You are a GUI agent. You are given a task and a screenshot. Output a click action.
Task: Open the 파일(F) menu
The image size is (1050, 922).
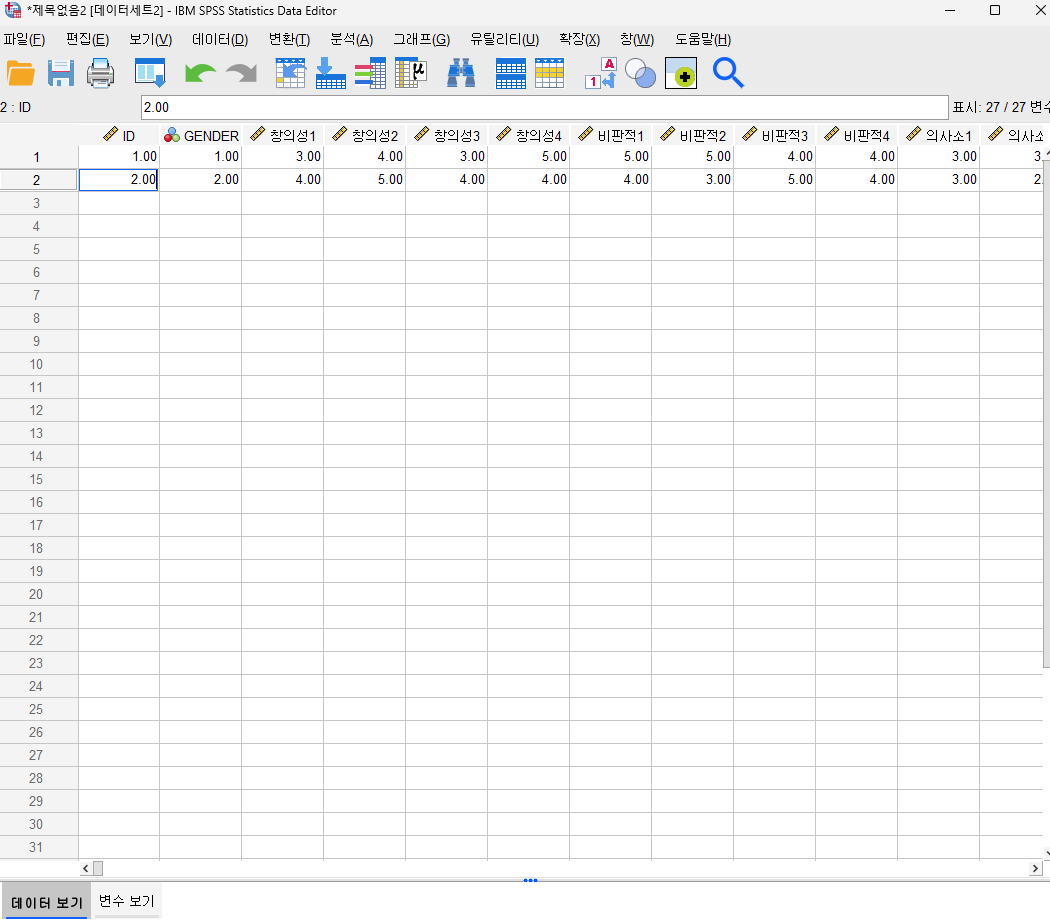pos(24,40)
